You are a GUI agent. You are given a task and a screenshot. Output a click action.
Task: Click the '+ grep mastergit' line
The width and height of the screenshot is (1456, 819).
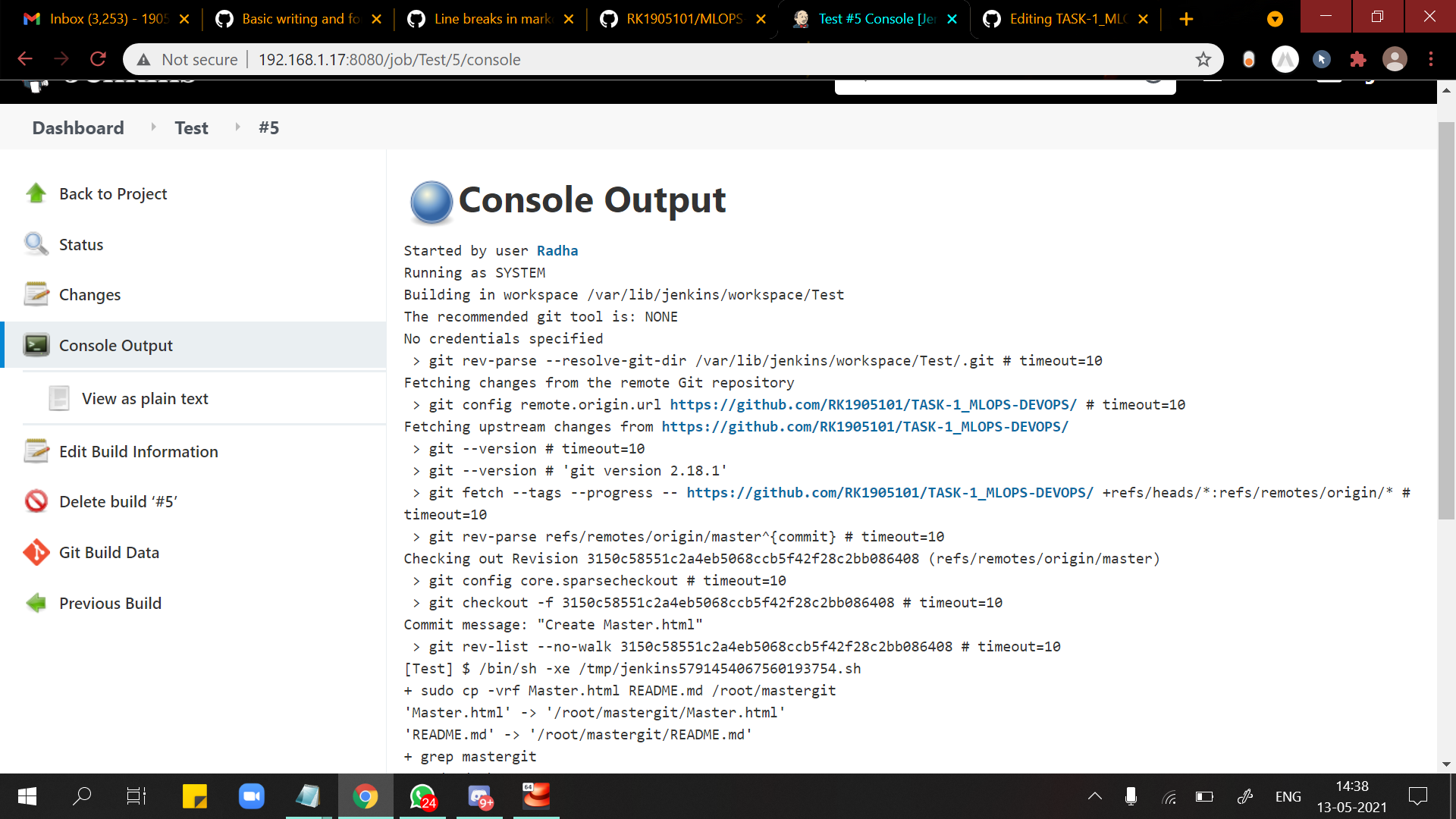tap(470, 756)
